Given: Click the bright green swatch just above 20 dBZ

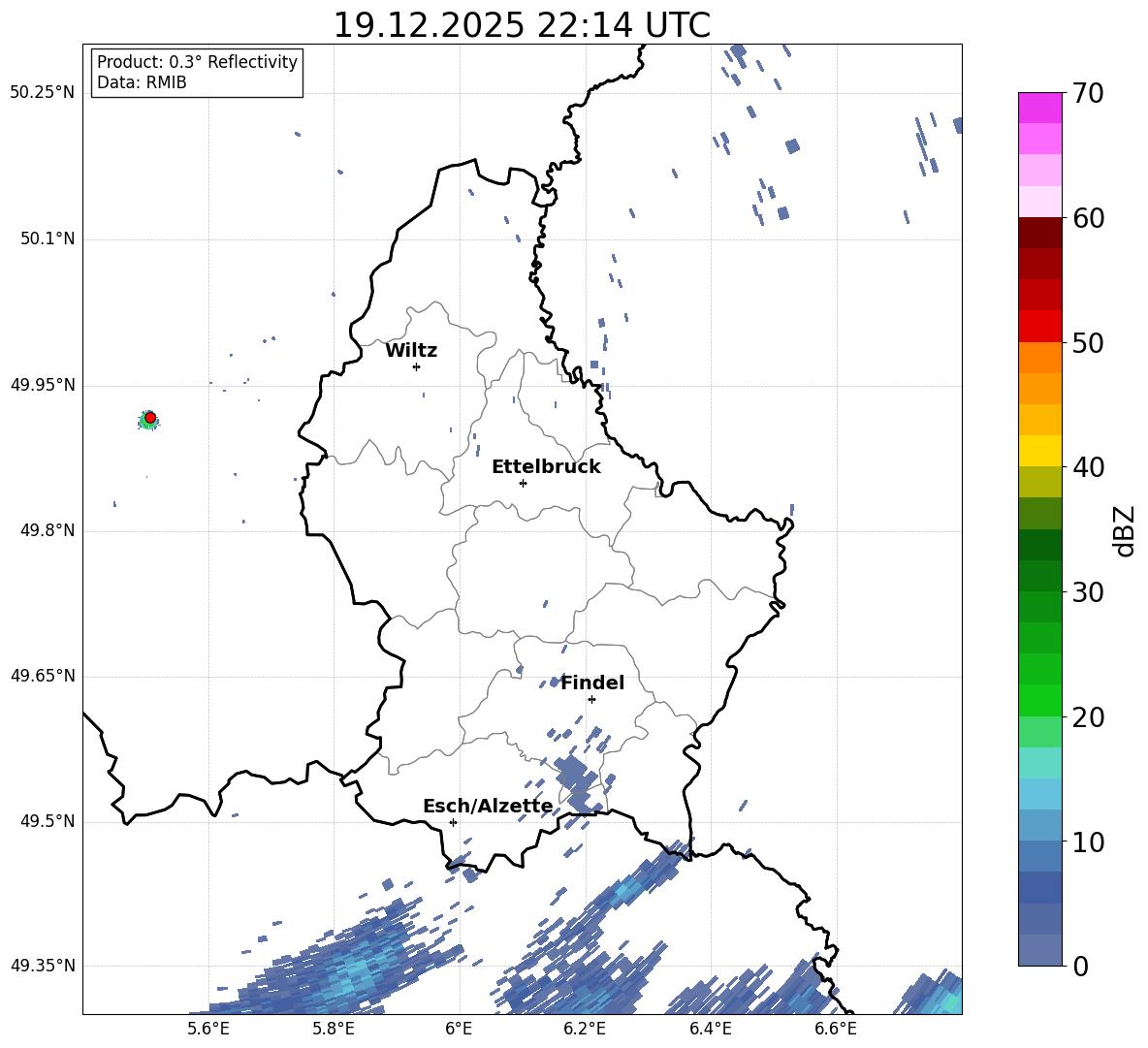Looking at the screenshot, I should tap(1040, 700).
